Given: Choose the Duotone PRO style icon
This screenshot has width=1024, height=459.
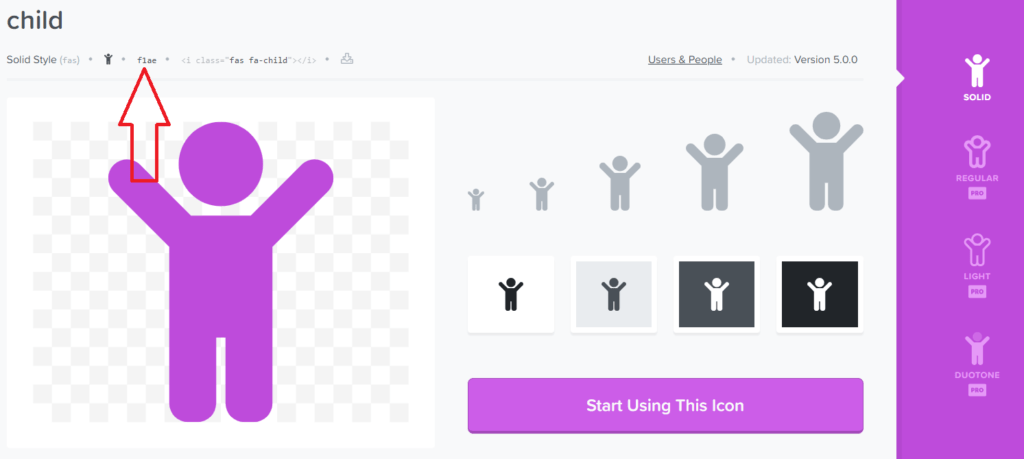Looking at the screenshot, I should click(x=977, y=364).
